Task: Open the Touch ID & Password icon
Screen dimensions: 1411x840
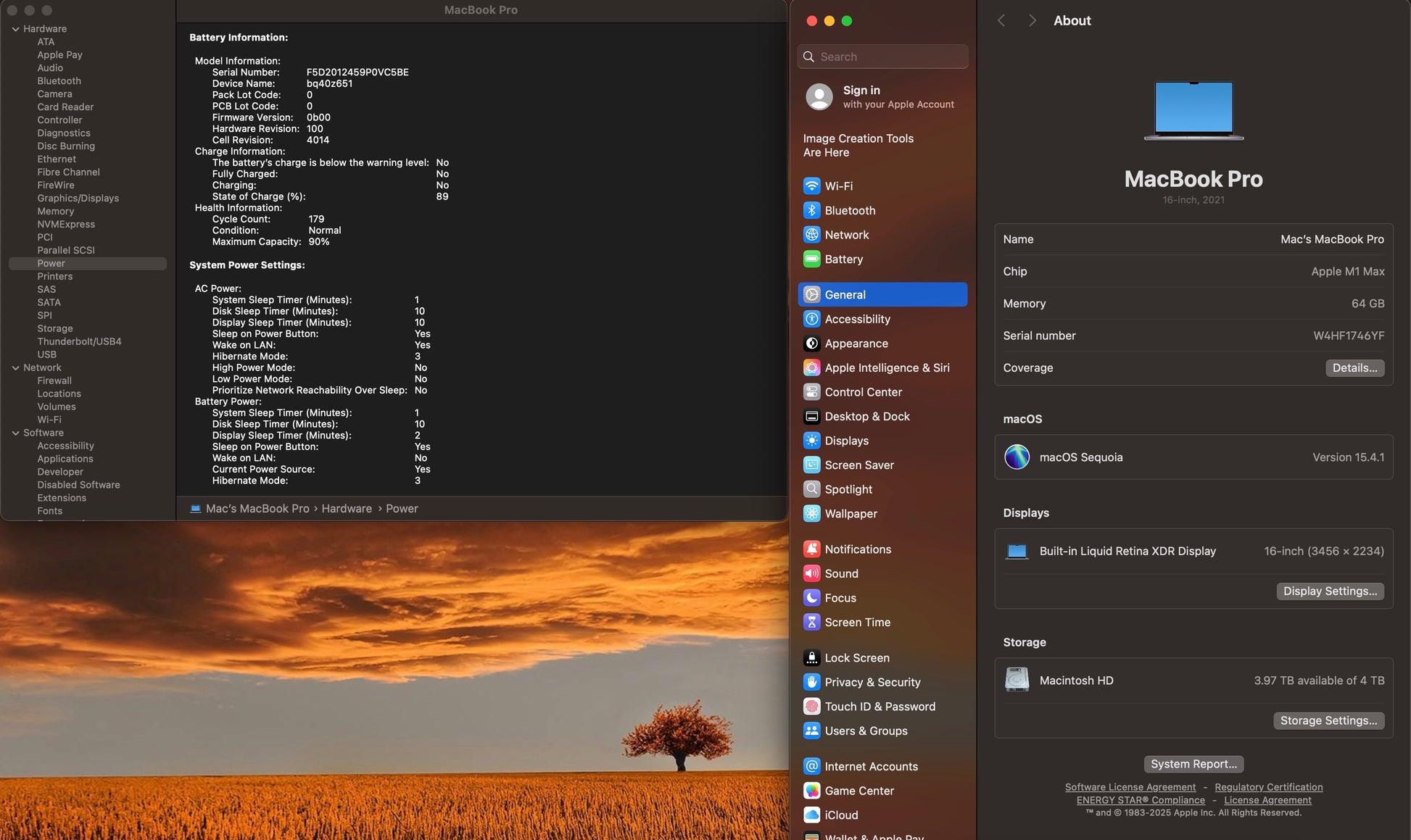Action: [x=811, y=707]
